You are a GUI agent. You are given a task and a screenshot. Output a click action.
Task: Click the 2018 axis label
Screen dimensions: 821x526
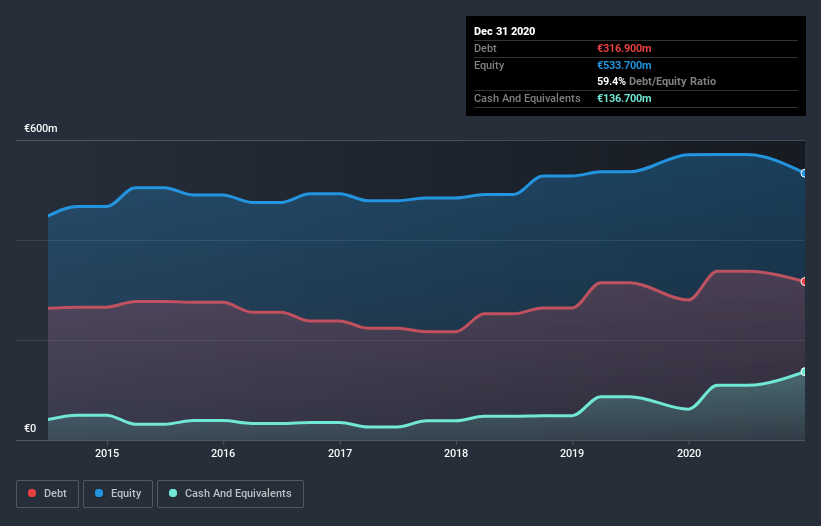pos(456,453)
